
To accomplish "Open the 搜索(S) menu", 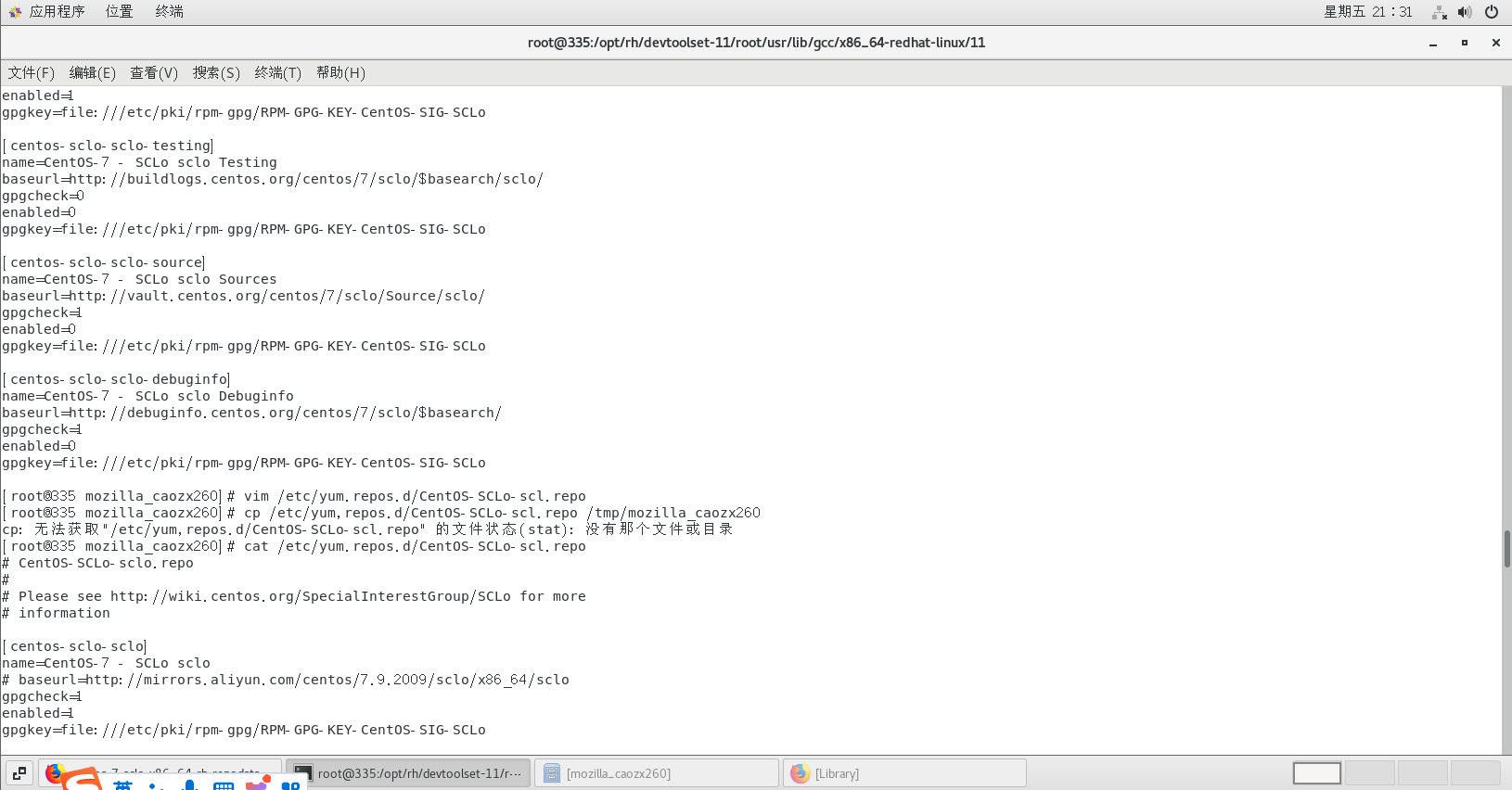I will click(216, 72).
